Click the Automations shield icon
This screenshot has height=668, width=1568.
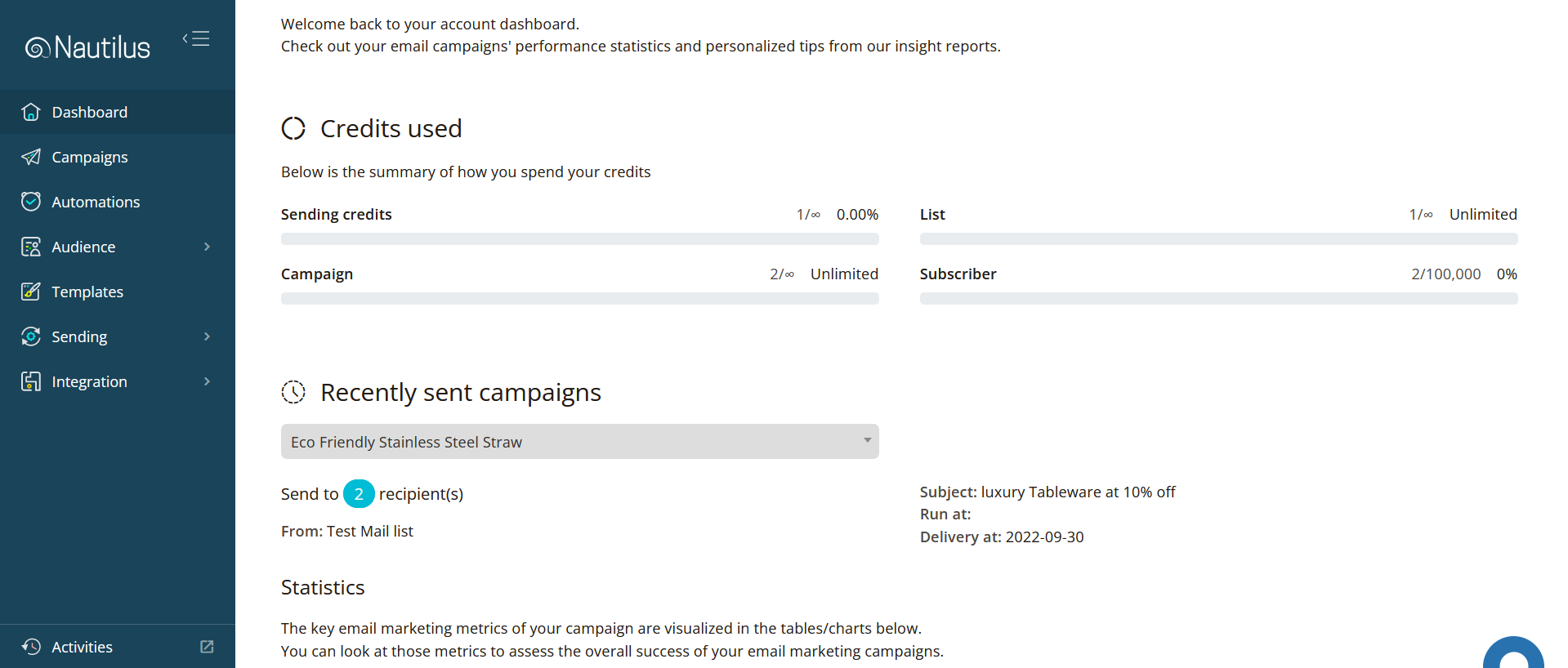31,202
